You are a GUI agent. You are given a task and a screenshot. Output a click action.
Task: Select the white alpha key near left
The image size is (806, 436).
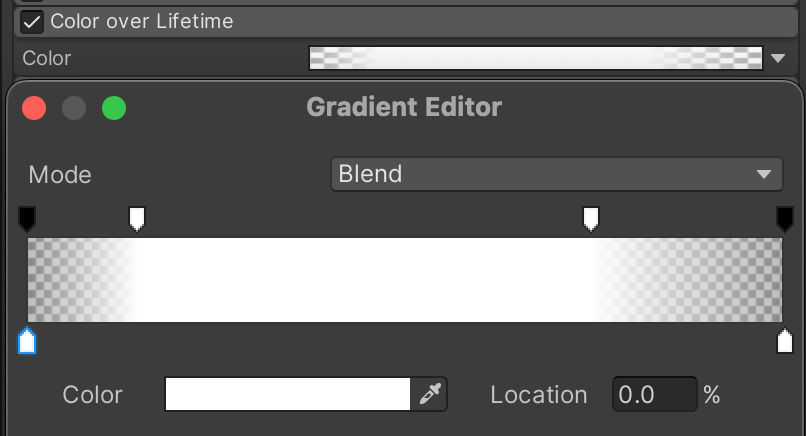[x=137, y=218]
